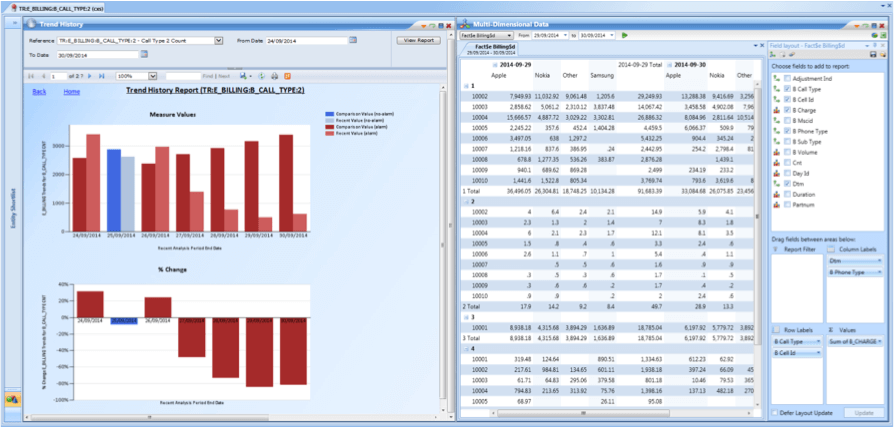Click the Find link in the report toolbar
Image resolution: width=894 pixels, height=428 pixels.
pyautogui.click(x=208, y=76)
